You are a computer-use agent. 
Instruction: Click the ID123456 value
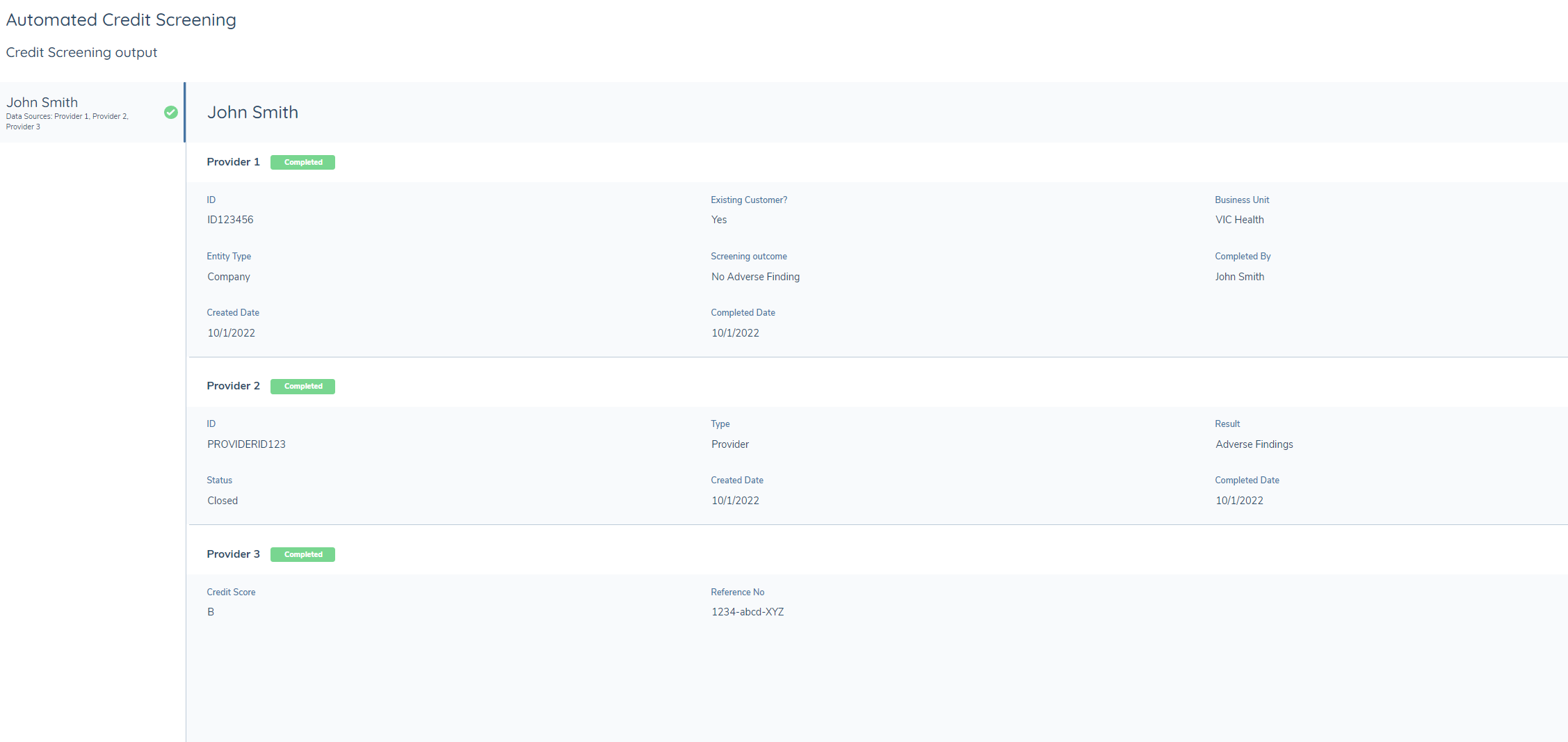pos(230,220)
